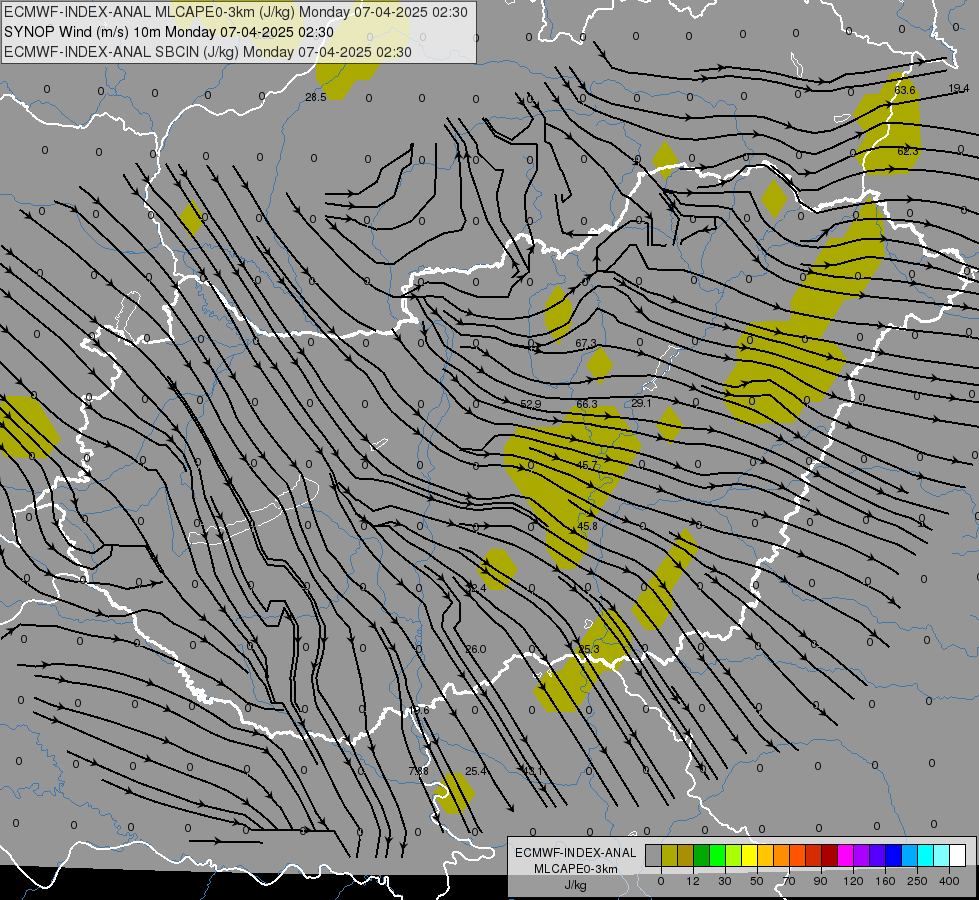Click the dark green legend swatch

click(x=702, y=856)
